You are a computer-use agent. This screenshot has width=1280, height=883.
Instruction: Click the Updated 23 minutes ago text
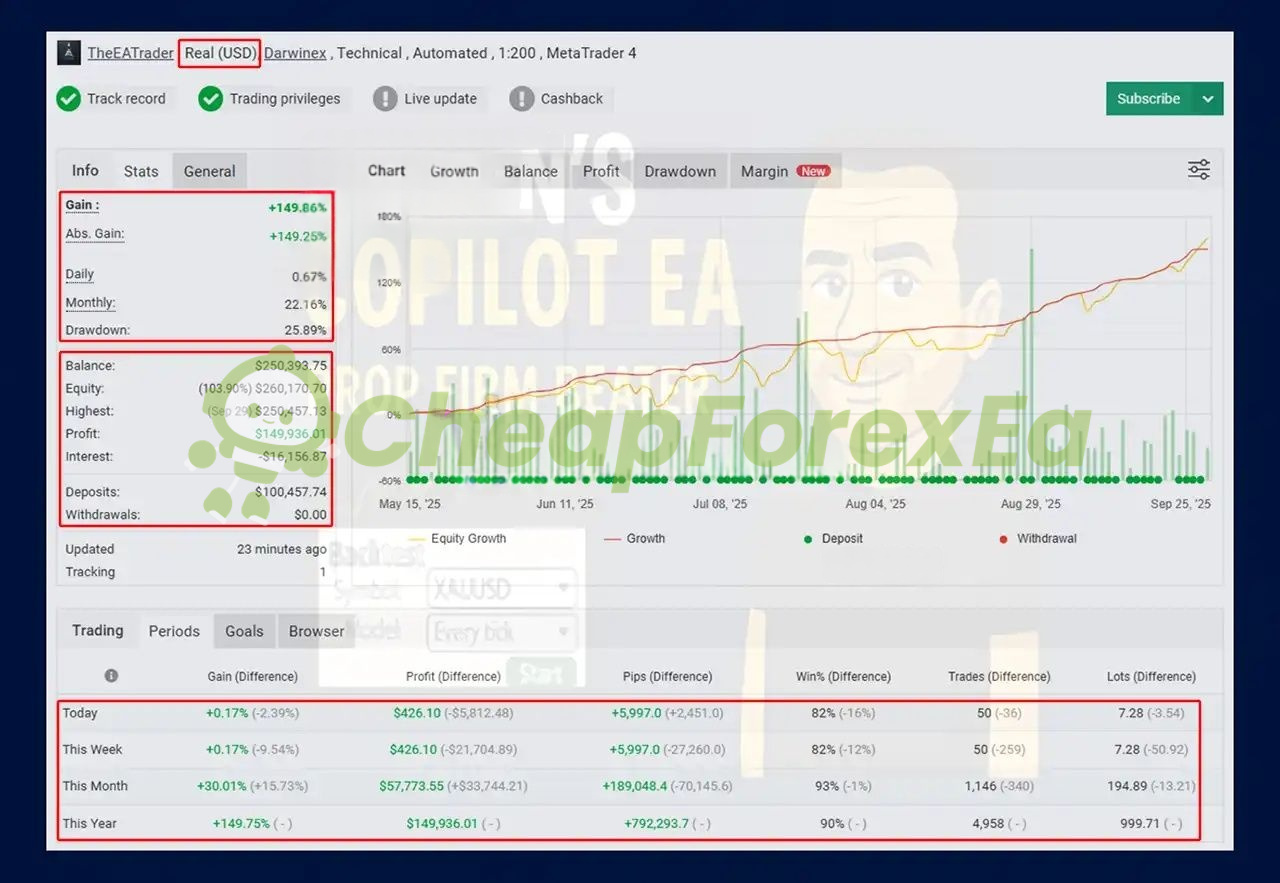[281, 549]
